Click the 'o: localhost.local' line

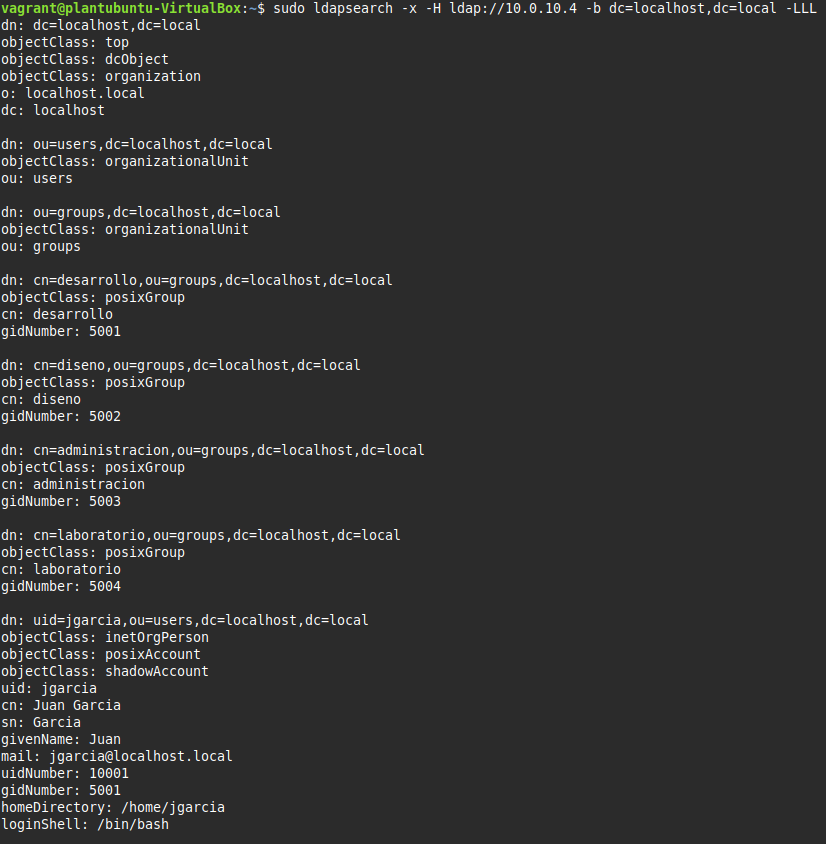coord(73,93)
